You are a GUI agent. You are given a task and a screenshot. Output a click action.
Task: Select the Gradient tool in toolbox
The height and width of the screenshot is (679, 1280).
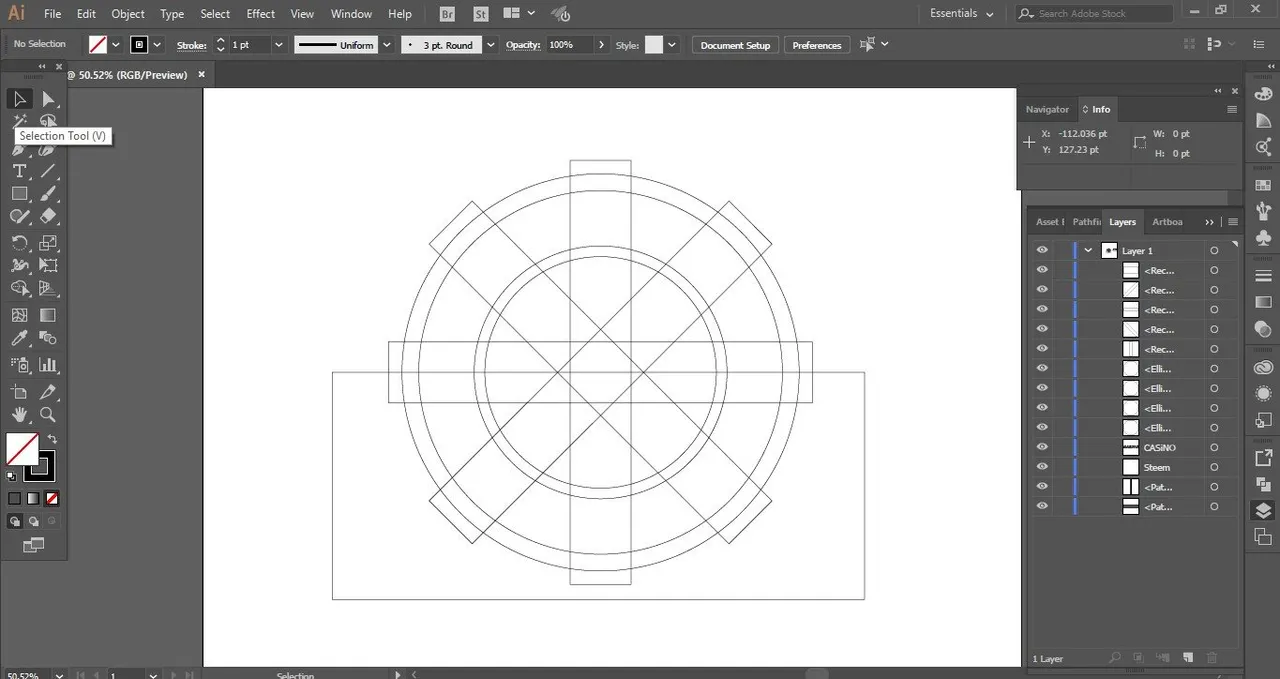[x=48, y=315]
